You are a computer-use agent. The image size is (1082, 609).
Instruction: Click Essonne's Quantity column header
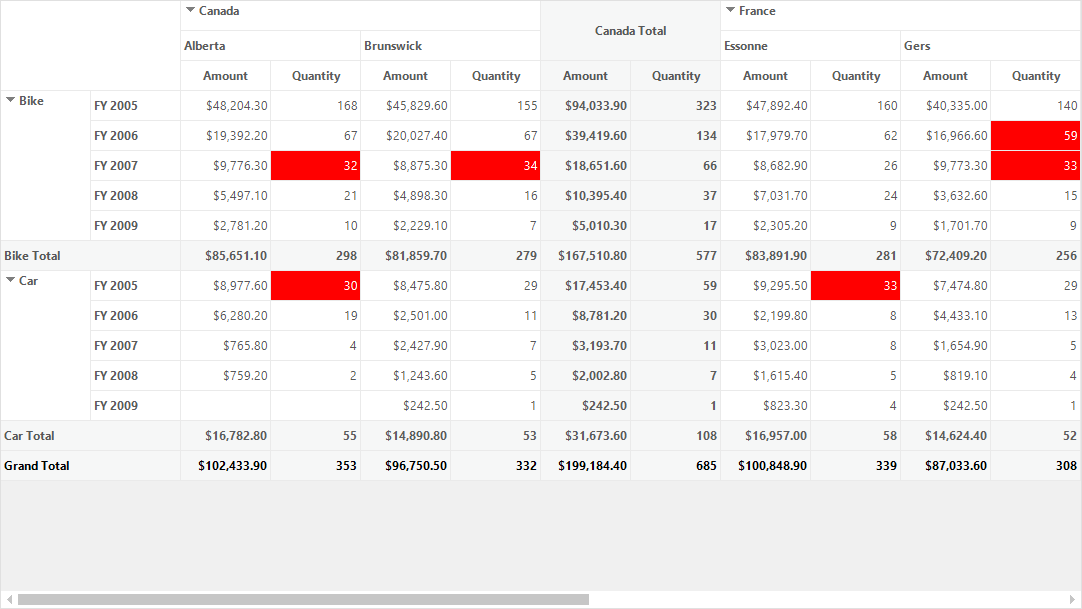pos(856,76)
